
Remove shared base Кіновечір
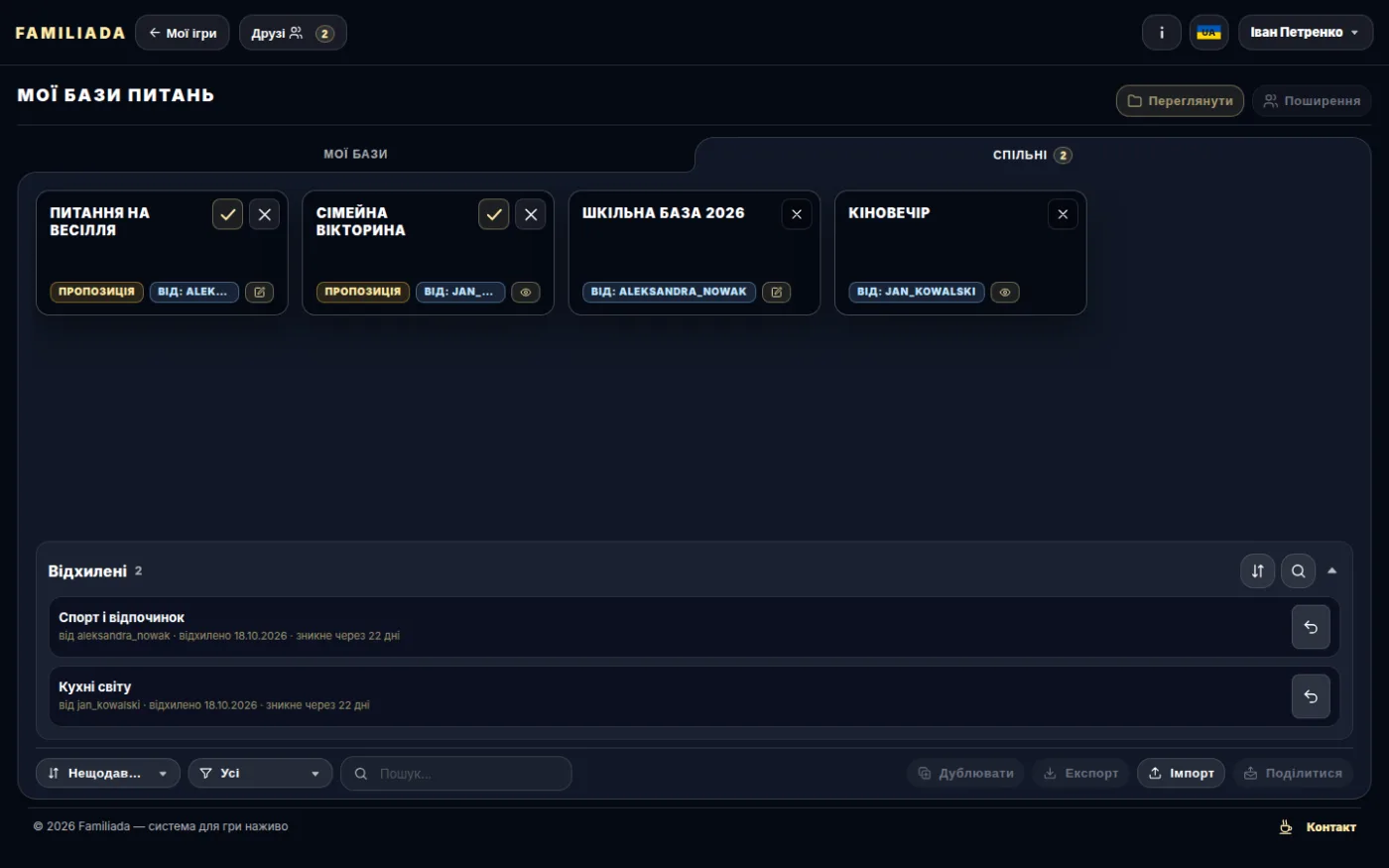click(x=1063, y=214)
